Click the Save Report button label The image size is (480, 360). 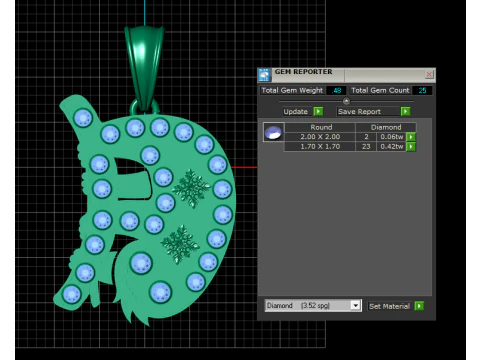[359, 112]
